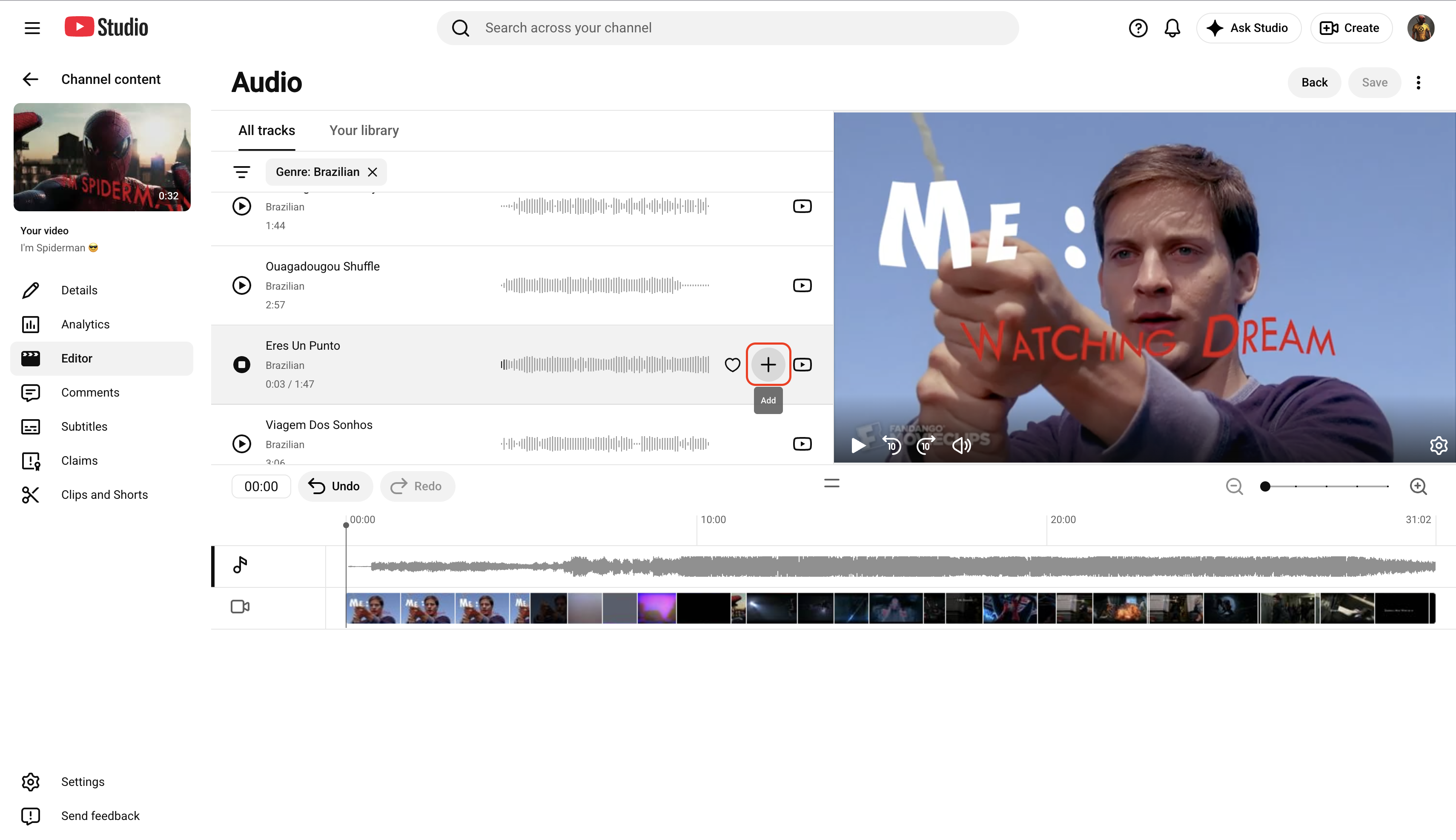Zoom in the timeline with magnifier plus
This screenshot has width=1456, height=840.
pyautogui.click(x=1419, y=486)
